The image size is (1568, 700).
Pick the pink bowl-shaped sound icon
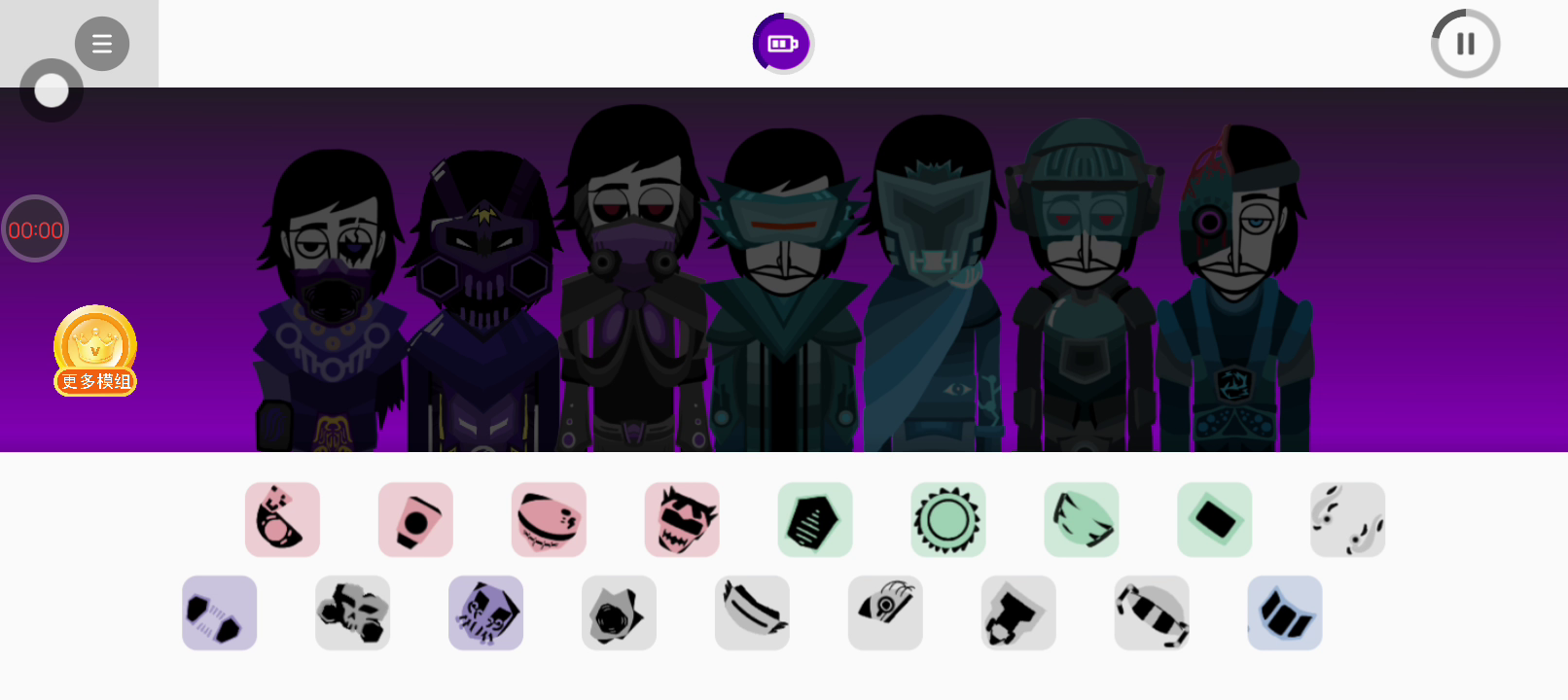549,519
